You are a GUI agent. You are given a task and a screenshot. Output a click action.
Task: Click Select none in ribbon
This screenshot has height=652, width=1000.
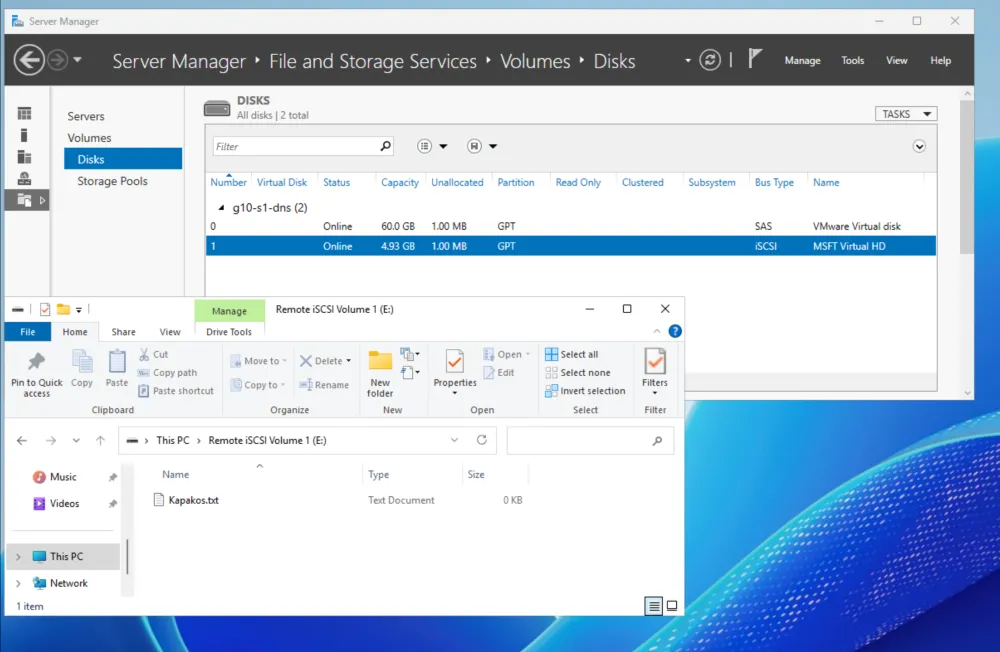click(578, 373)
